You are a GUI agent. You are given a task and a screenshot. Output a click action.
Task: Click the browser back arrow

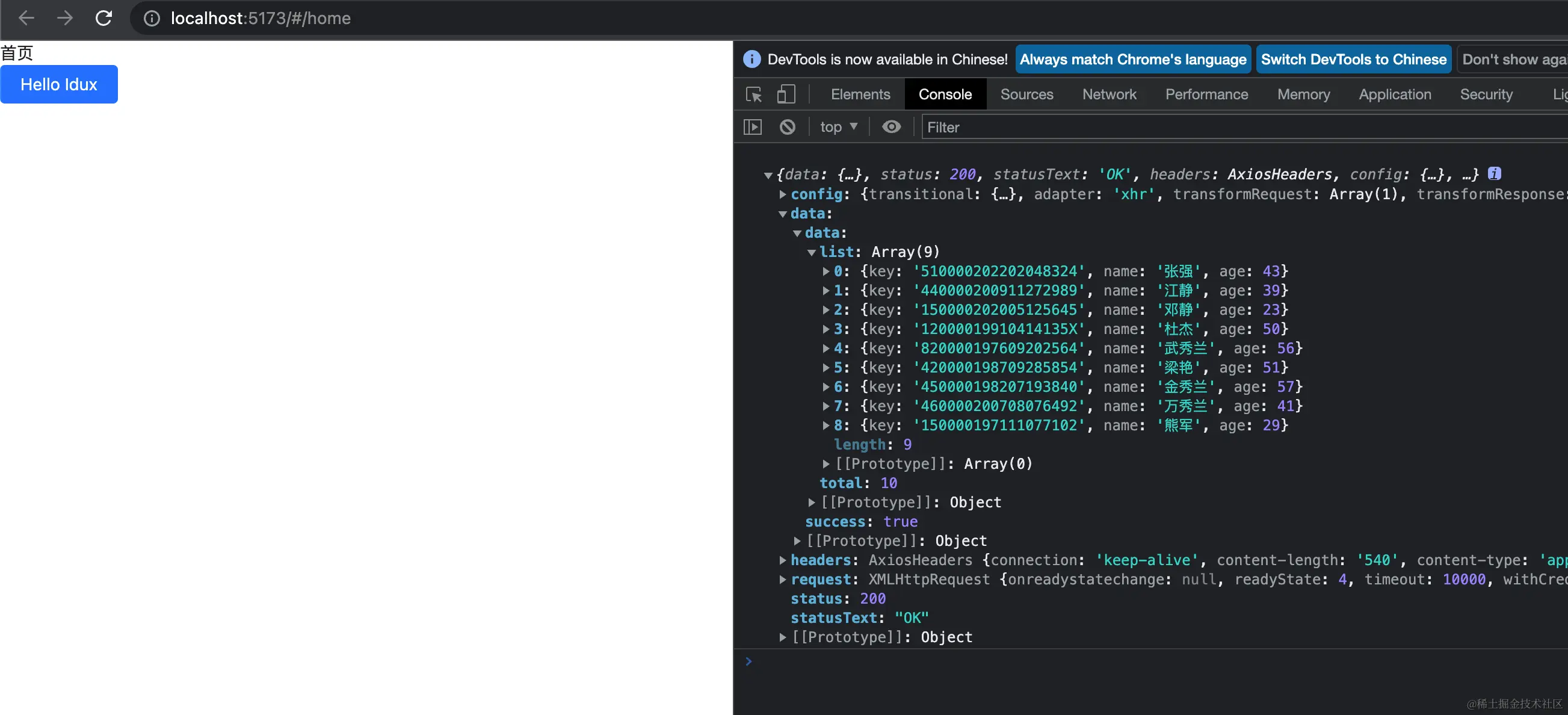pos(26,18)
